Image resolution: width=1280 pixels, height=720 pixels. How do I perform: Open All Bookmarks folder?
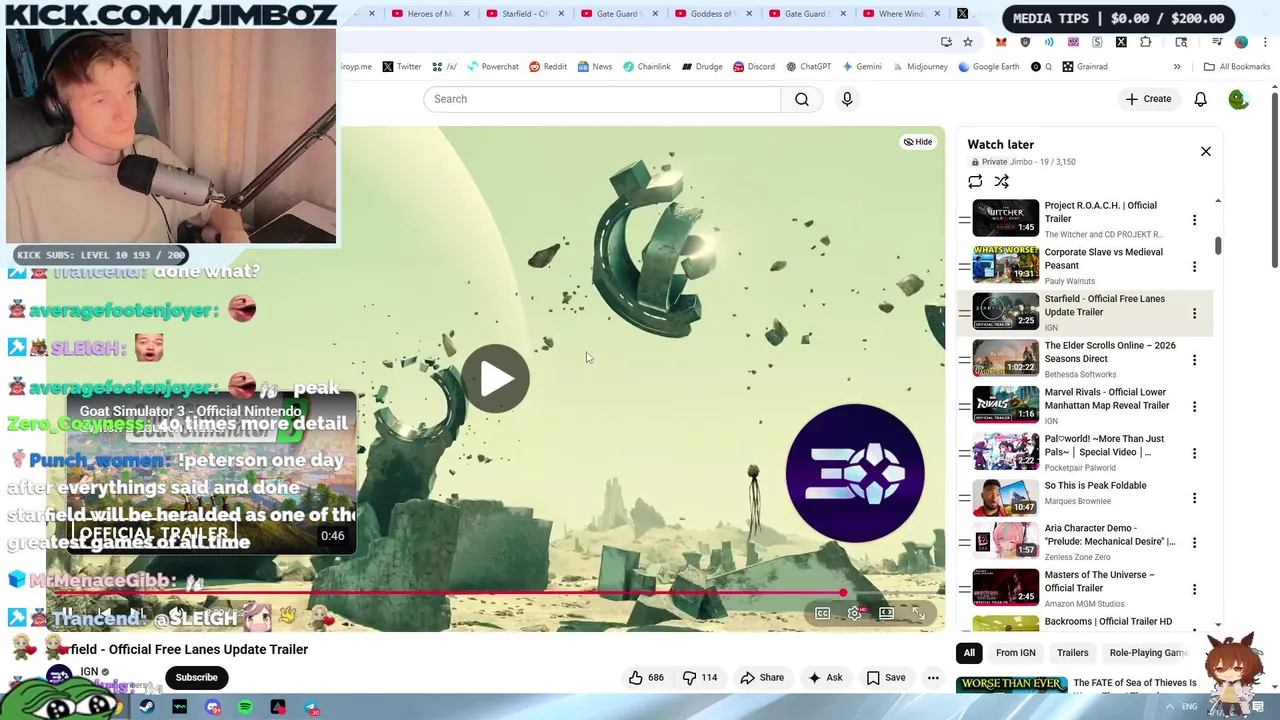(x=1237, y=67)
